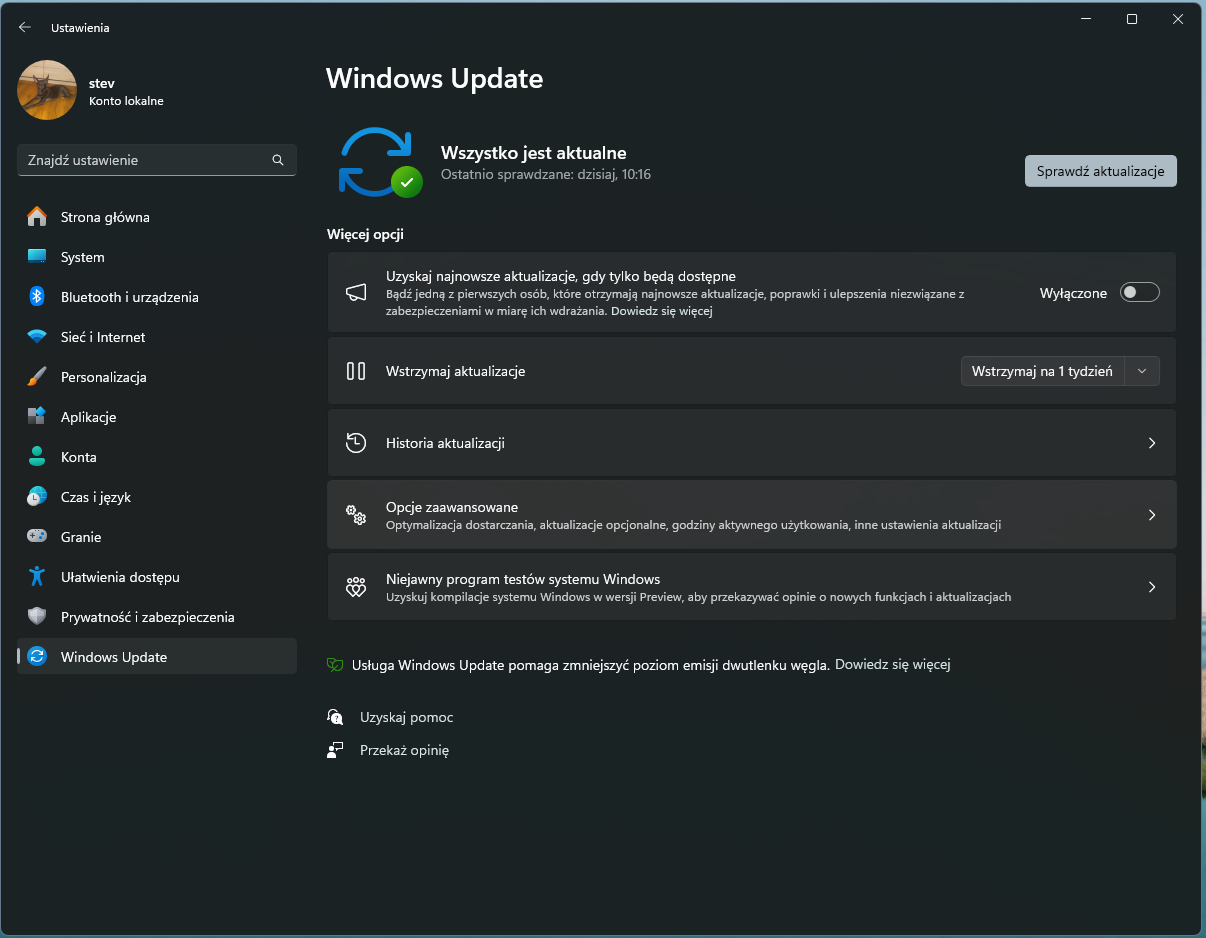Go to Aplikacje in the sidebar
Viewport: 1206px width, 938px height.
[x=88, y=417]
